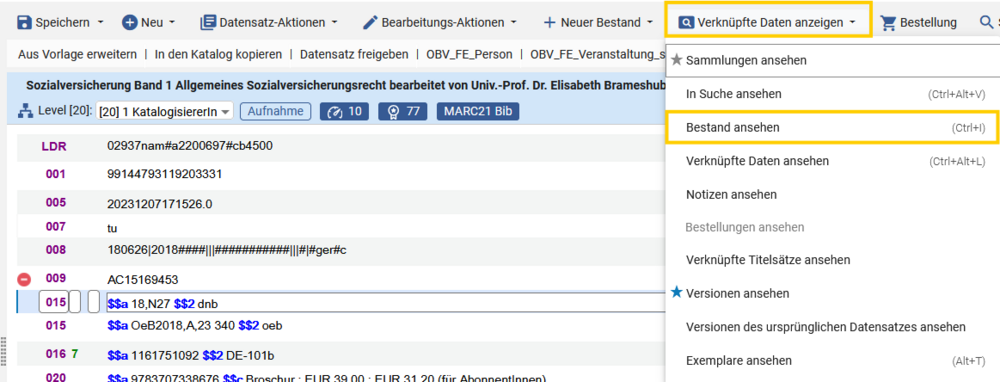The height and width of the screenshot is (382, 1000).
Task: Click the Datensatz-Aktionen list icon
Action: click(x=208, y=23)
